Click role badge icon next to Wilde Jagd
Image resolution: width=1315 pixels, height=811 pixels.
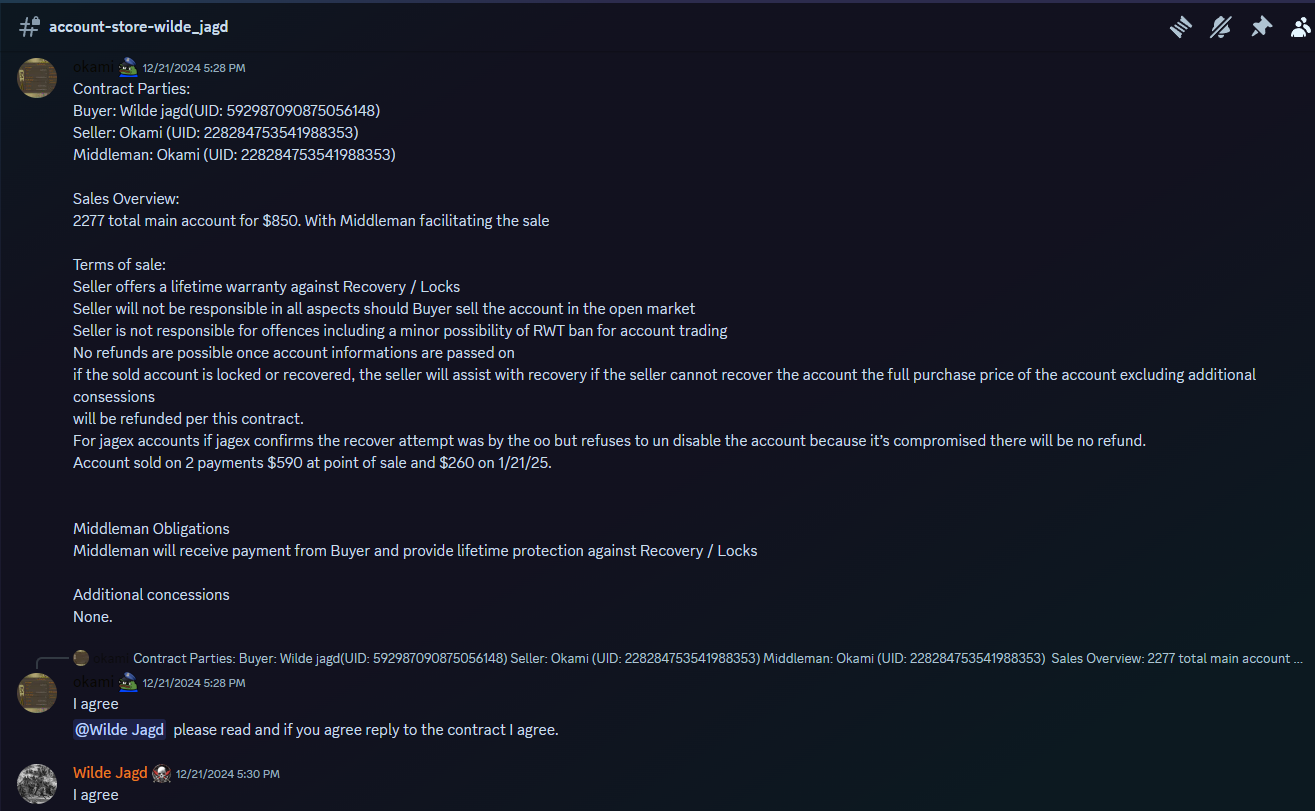tap(161, 773)
